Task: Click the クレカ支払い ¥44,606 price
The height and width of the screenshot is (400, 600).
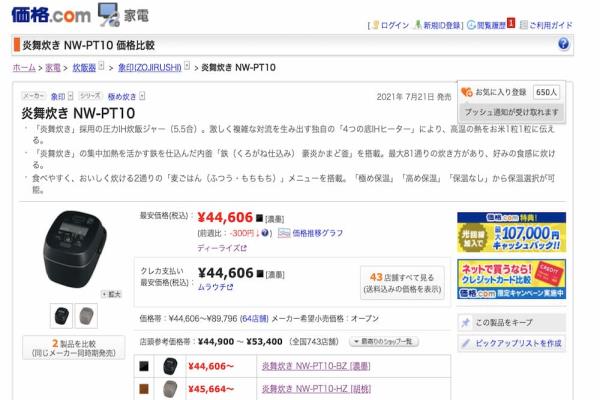Action: (x=225, y=273)
